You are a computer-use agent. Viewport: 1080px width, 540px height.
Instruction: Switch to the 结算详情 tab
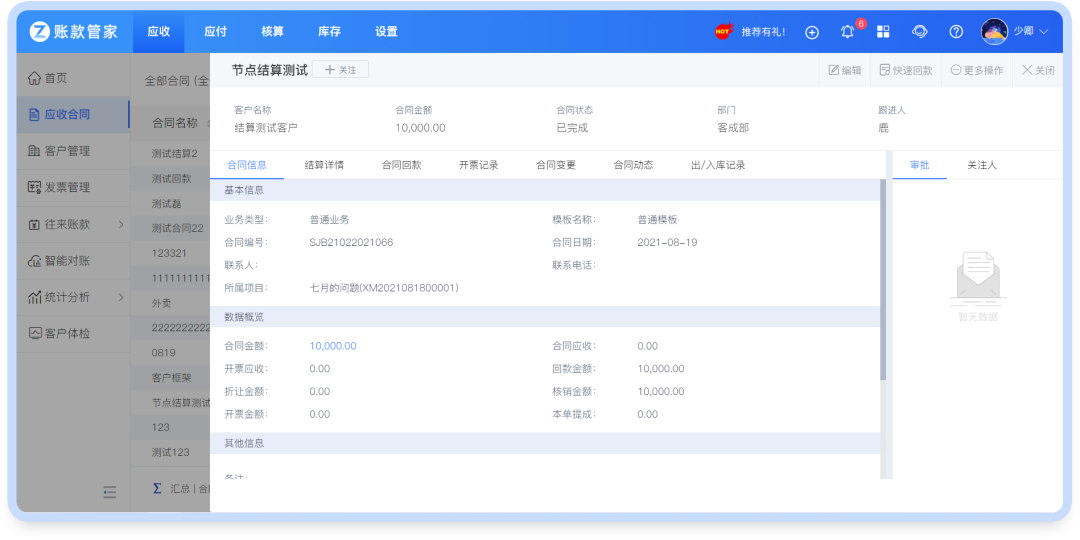(x=324, y=165)
